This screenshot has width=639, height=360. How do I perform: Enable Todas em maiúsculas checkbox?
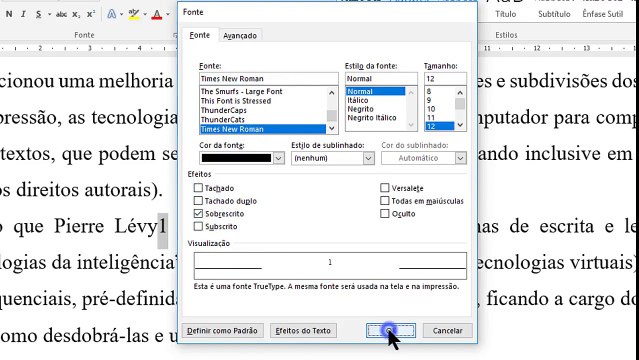[x=385, y=201]
